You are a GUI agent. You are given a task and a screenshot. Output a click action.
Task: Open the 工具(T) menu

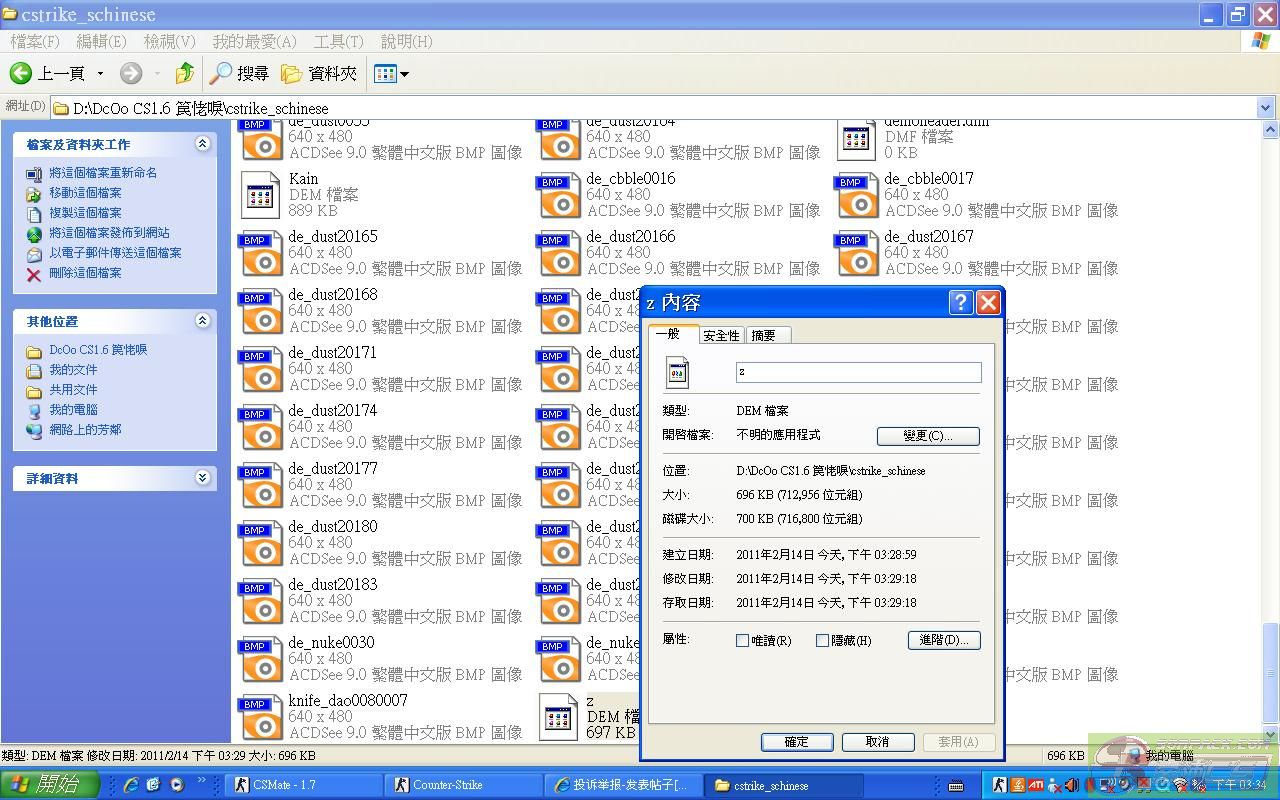click(x=338, y=41)
